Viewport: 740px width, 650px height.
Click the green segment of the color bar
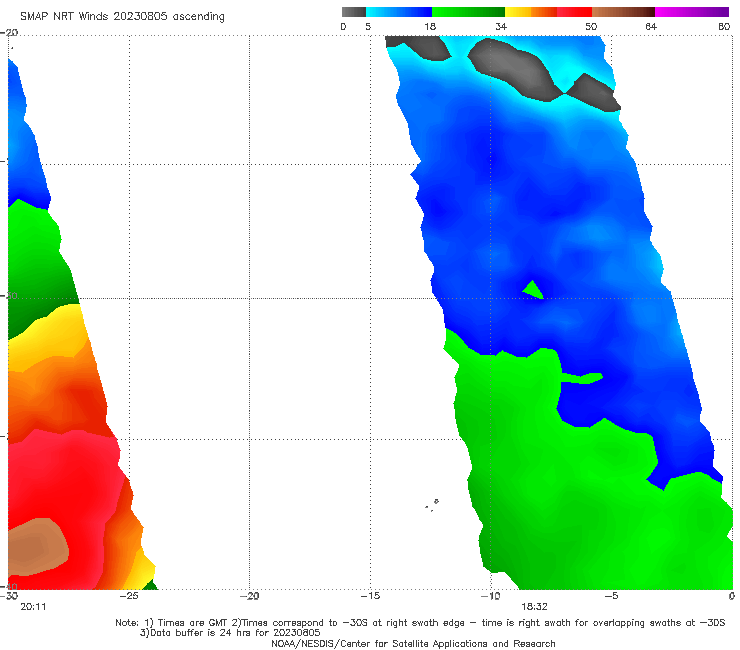click(468, 12)
